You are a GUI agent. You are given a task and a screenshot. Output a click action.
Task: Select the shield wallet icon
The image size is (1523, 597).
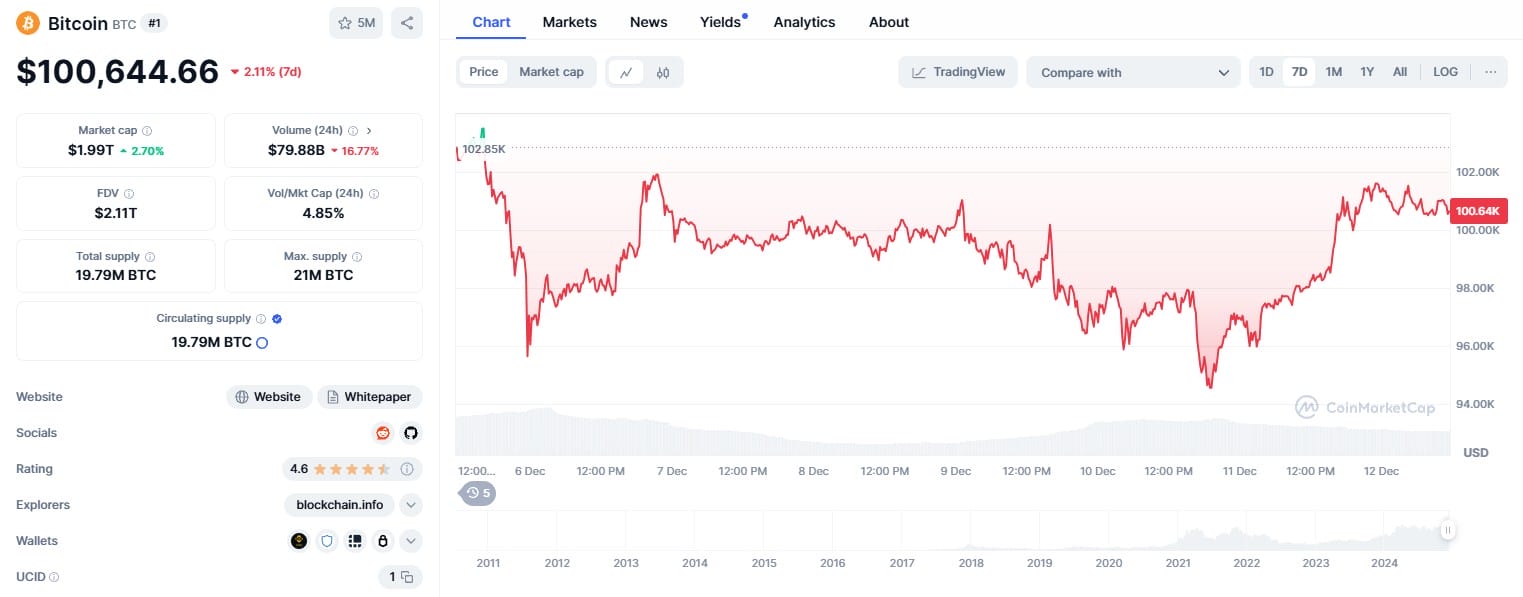(x=326, y=541)
